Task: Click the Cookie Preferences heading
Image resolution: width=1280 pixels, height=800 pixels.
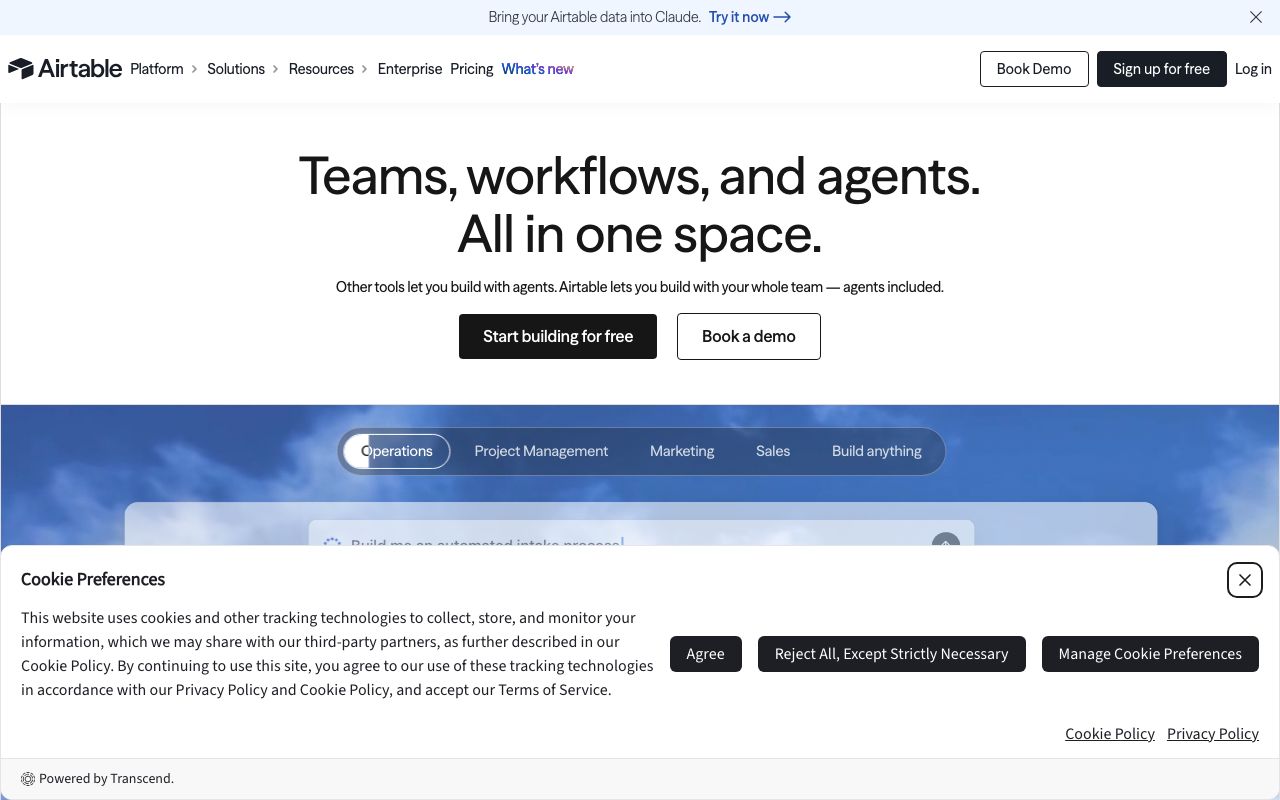Action: (93, 579)
